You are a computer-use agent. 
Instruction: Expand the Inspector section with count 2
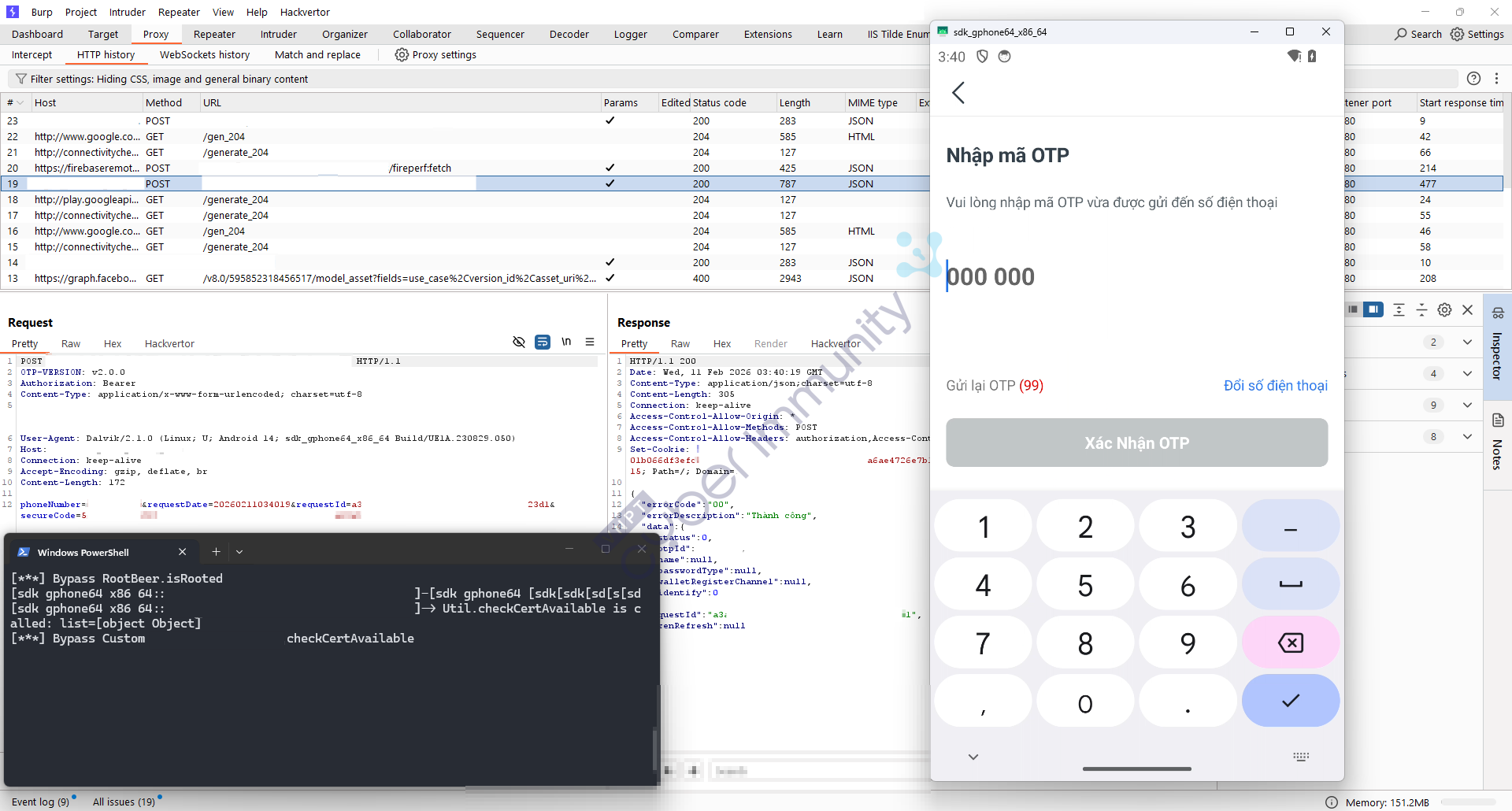(x=1467, y=343)
